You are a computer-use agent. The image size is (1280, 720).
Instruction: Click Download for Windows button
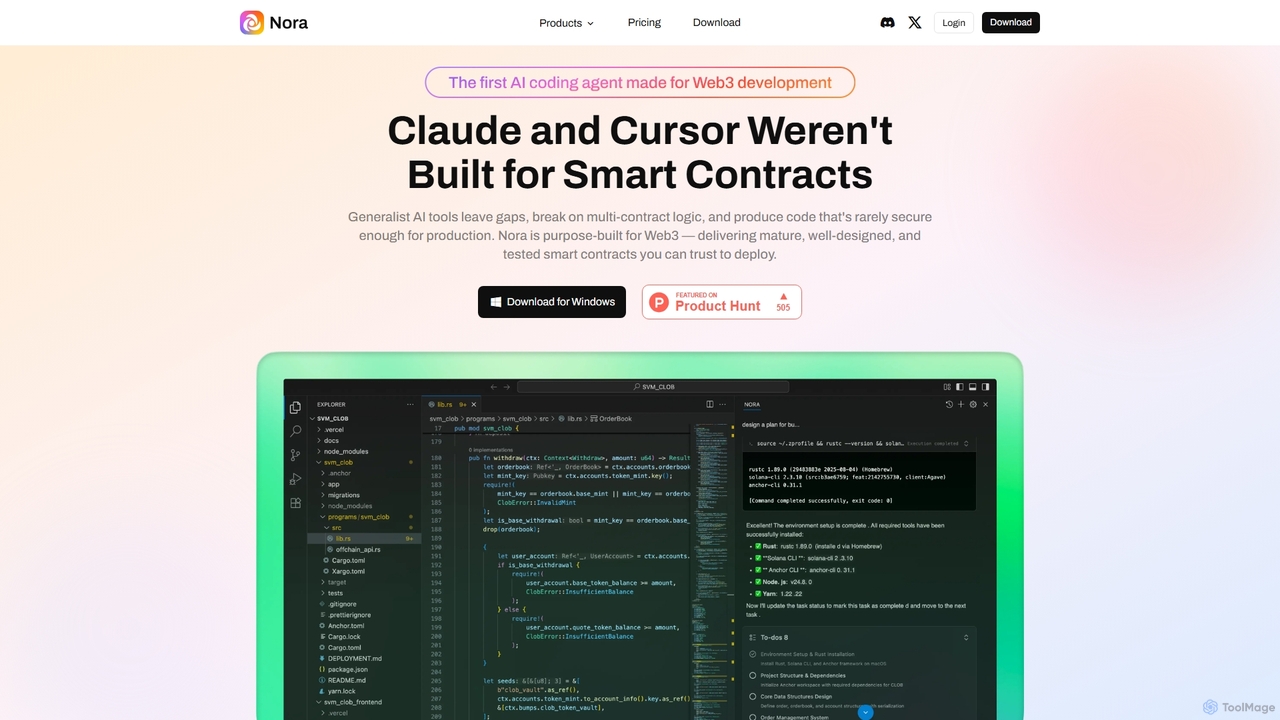[552, 302]
